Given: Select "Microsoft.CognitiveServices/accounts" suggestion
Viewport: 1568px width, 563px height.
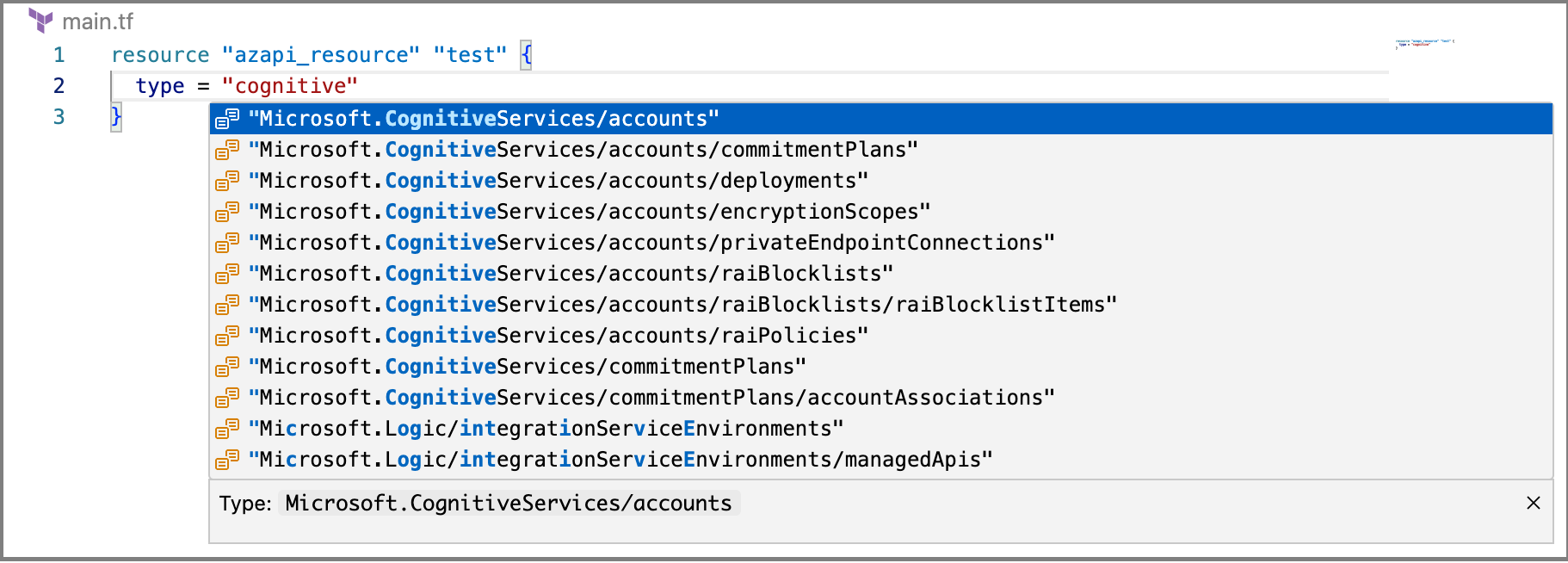Looking at the screenshot, I should [881, 119].
